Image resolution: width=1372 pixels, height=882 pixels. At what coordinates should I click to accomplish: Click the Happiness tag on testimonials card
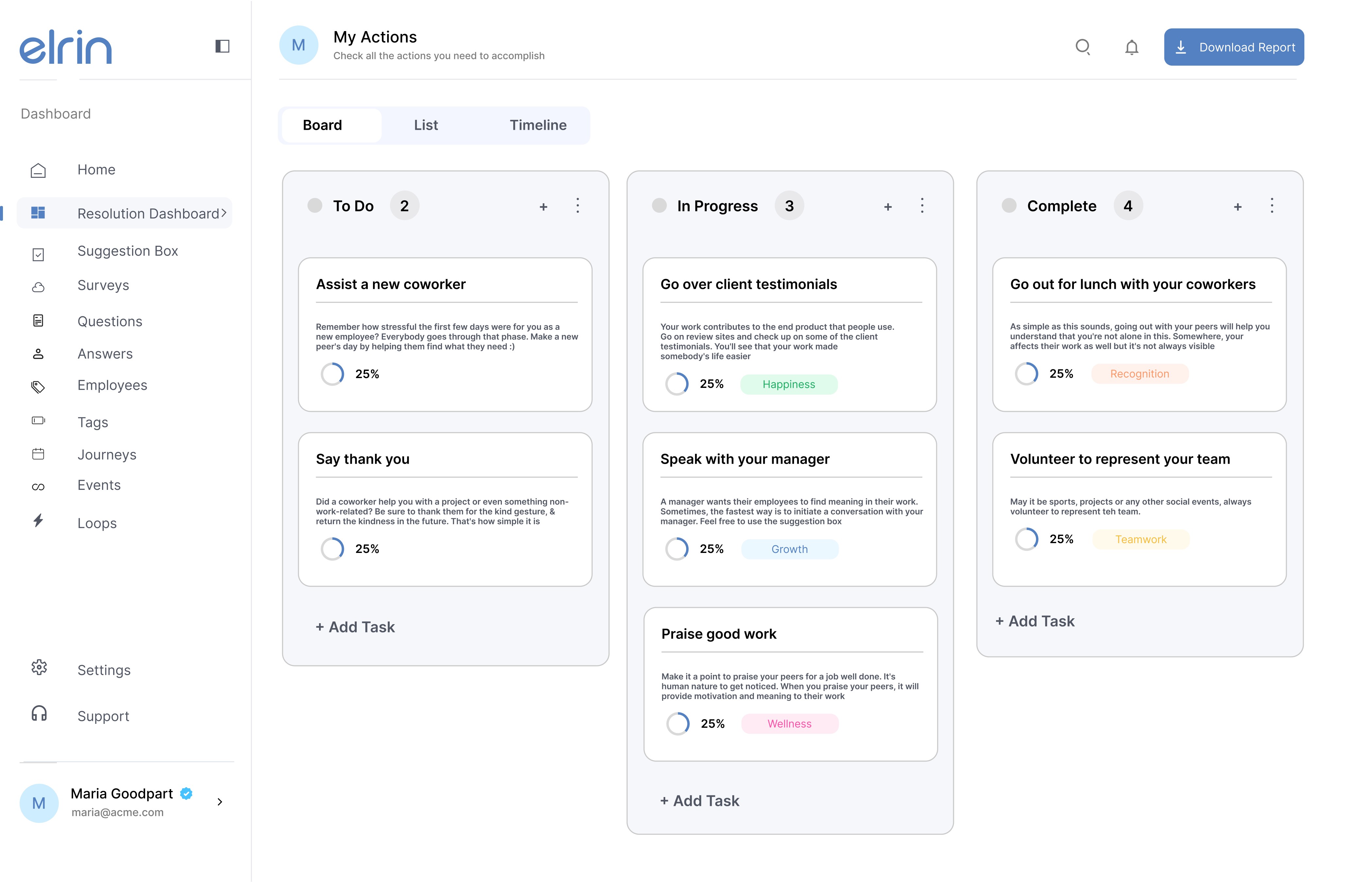click(x=788, y=384)
